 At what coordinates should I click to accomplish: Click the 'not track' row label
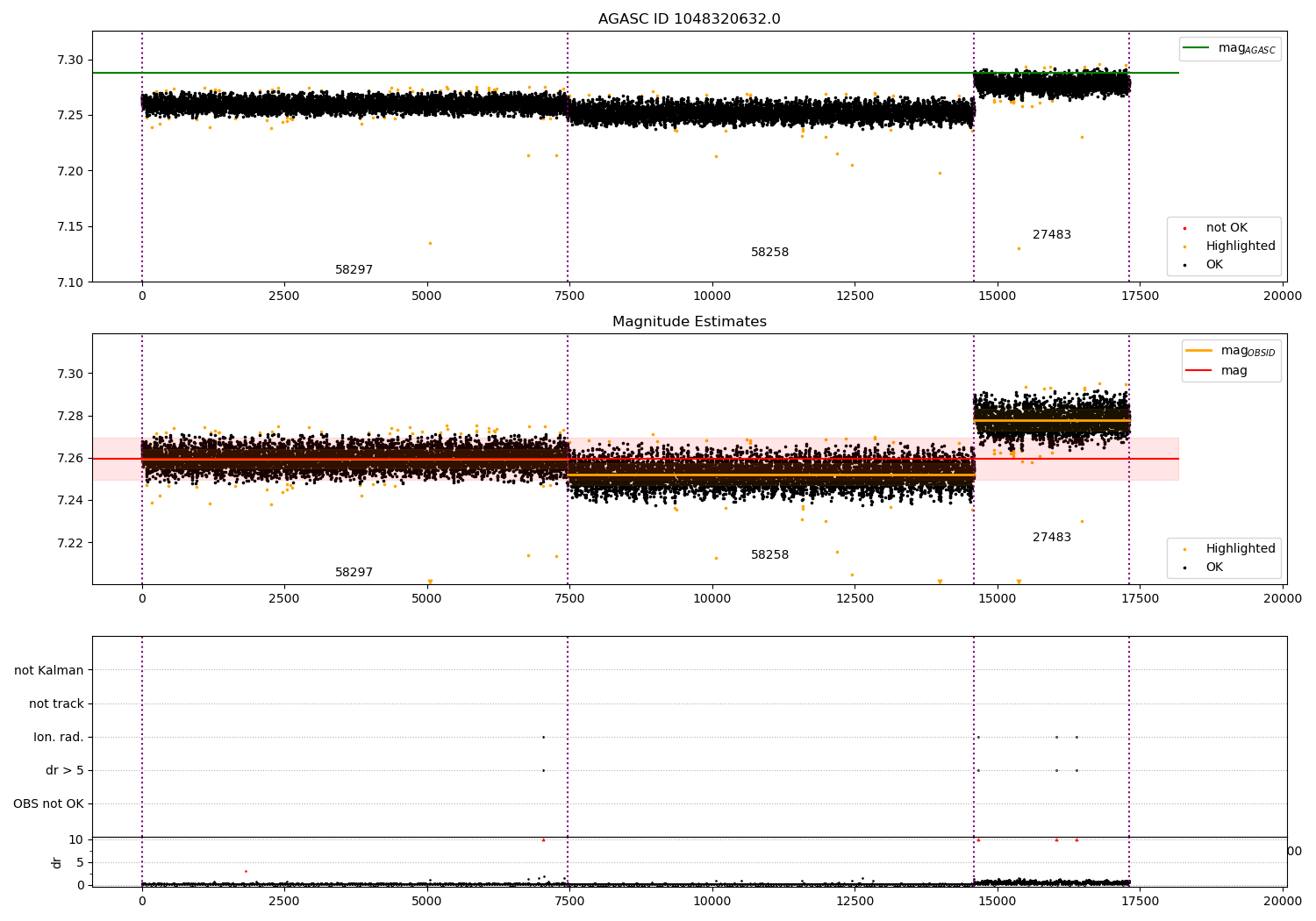[x=56, y=704]
